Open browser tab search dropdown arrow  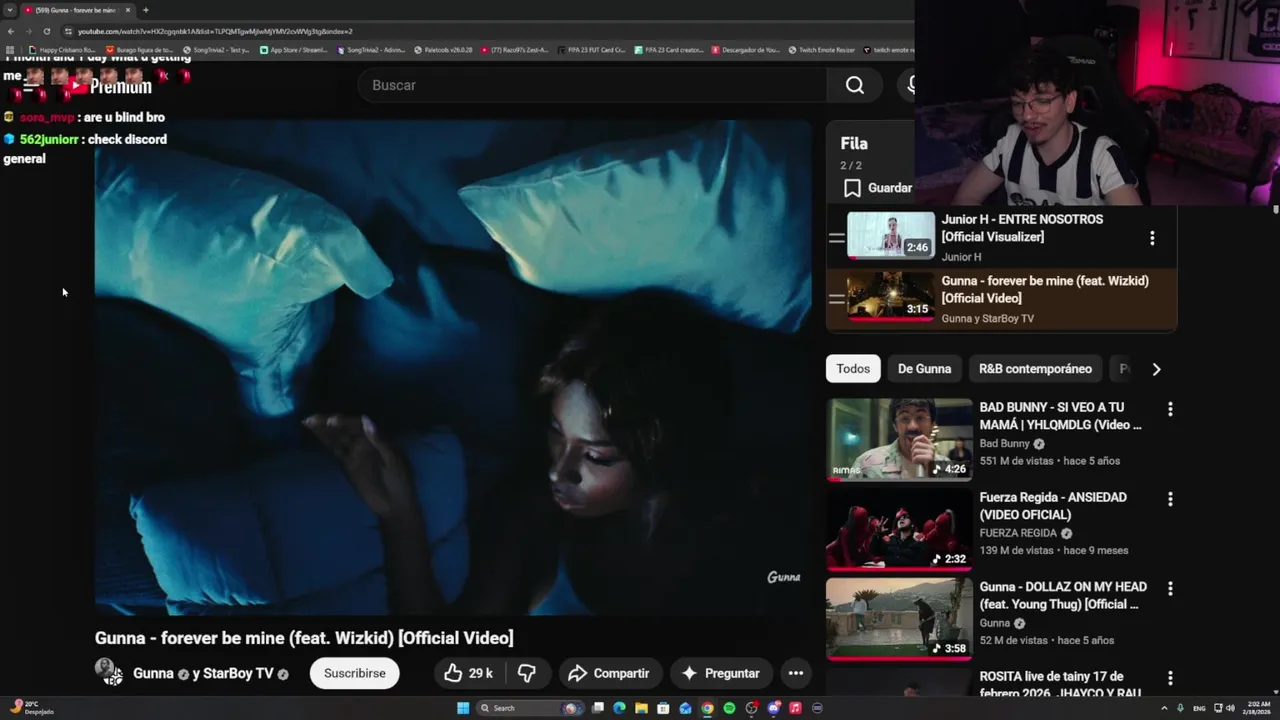(x=10, y=10)
